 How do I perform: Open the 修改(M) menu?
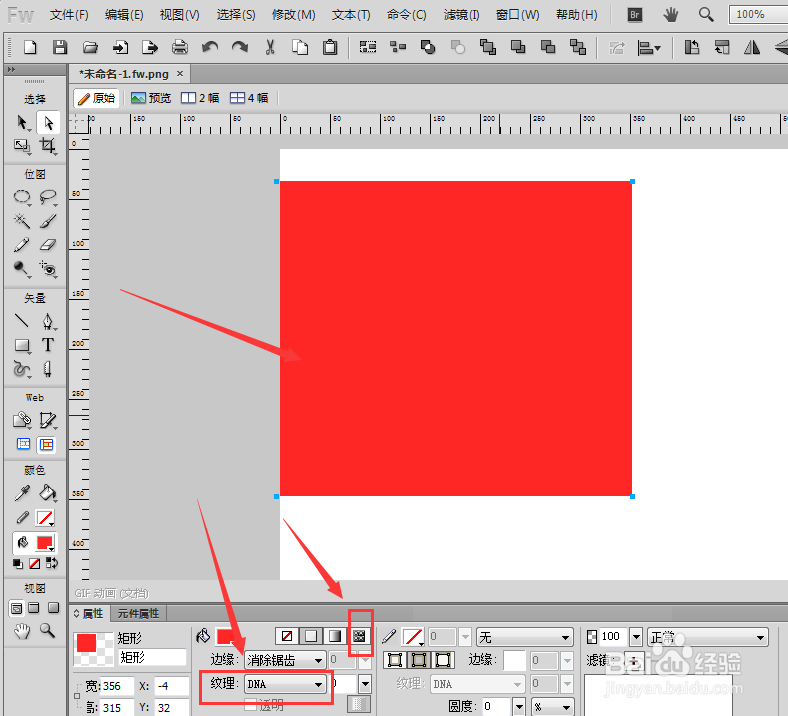pos(293,15)
